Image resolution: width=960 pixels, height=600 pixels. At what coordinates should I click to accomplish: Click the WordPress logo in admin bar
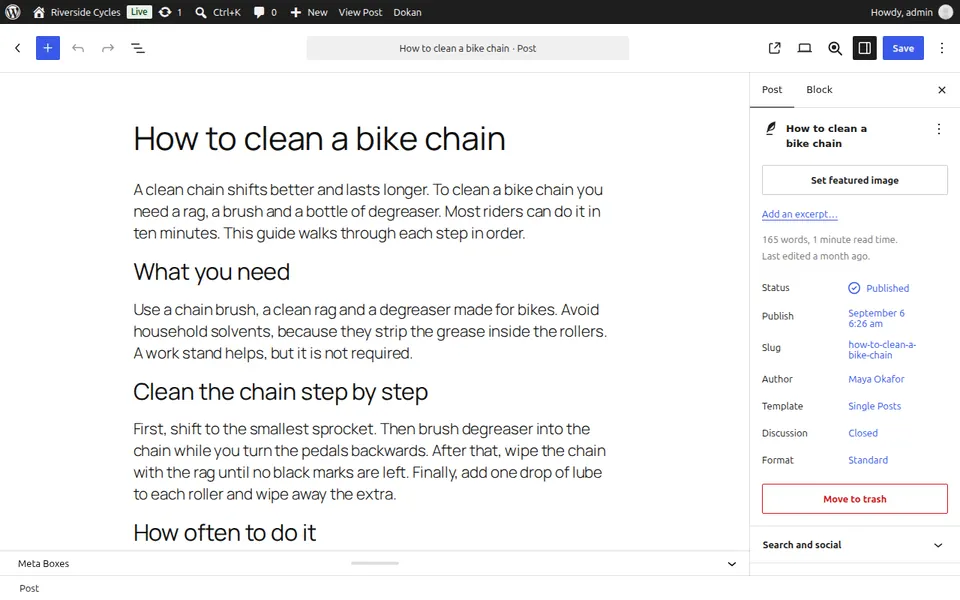[x=13, y=12]
